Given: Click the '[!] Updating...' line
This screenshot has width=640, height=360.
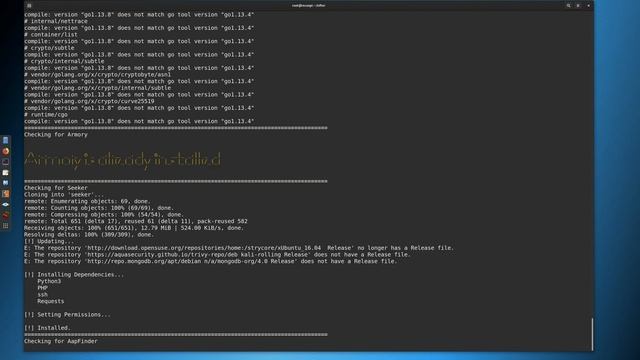Looking at the screenshot, I should 49,241.
